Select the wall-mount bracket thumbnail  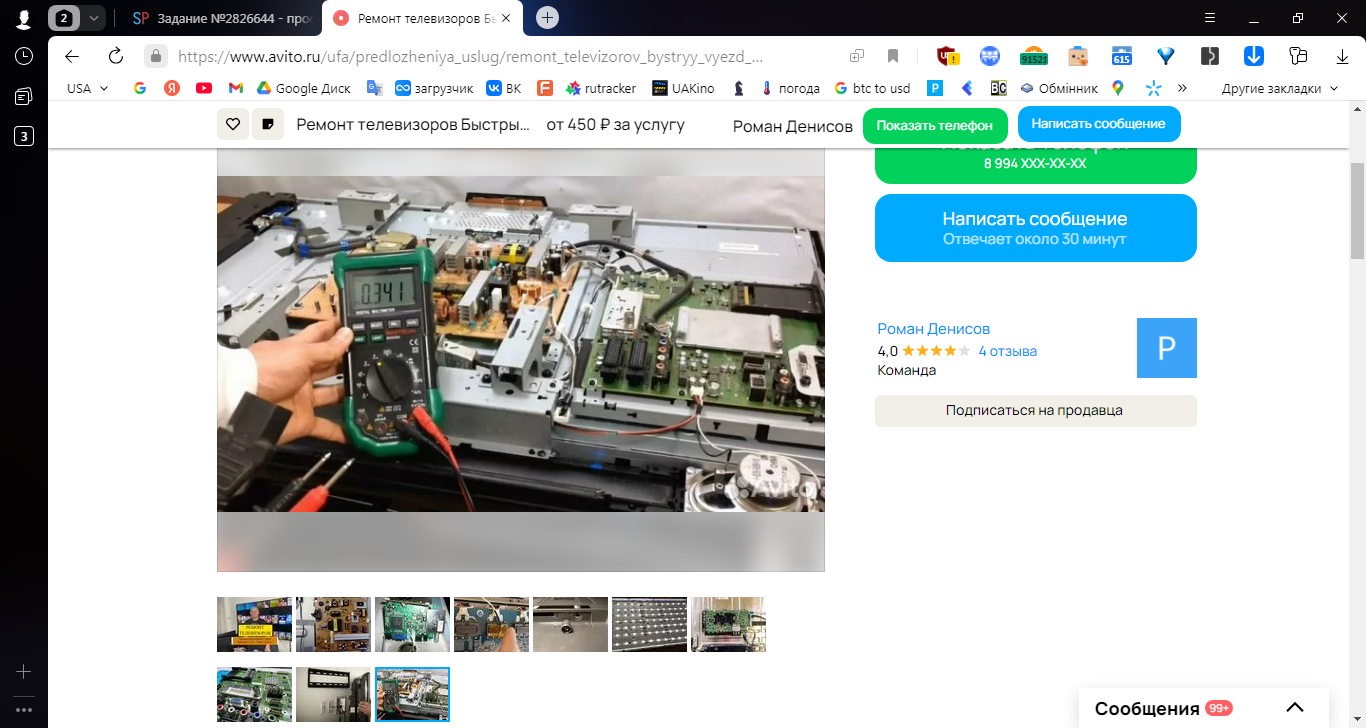click(x=333, y=694)
